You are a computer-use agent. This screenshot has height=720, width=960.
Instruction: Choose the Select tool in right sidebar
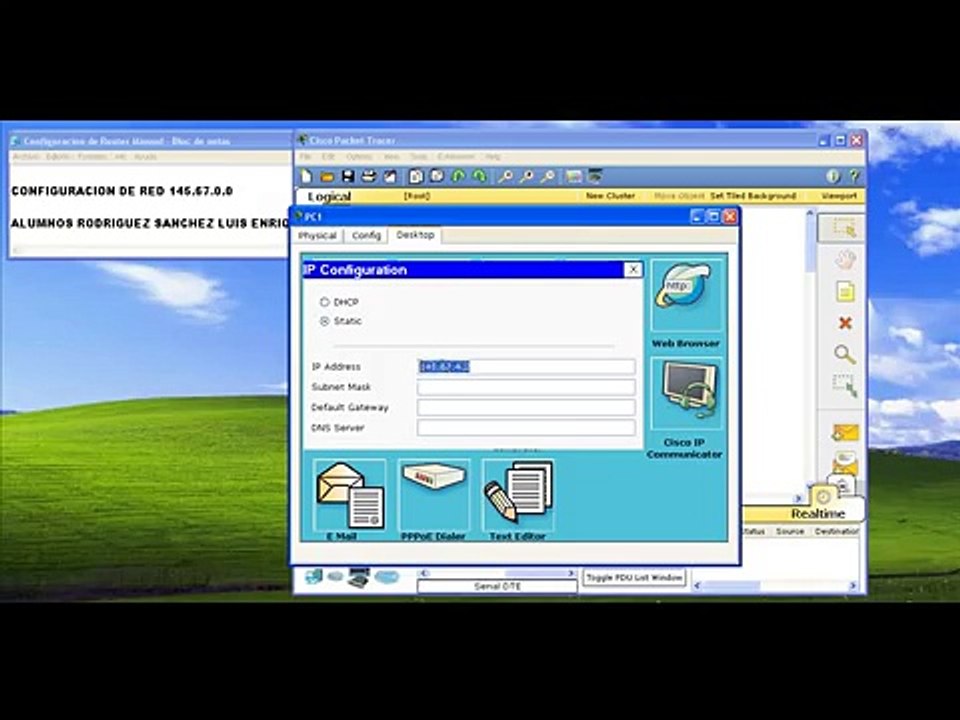point(844,229)
